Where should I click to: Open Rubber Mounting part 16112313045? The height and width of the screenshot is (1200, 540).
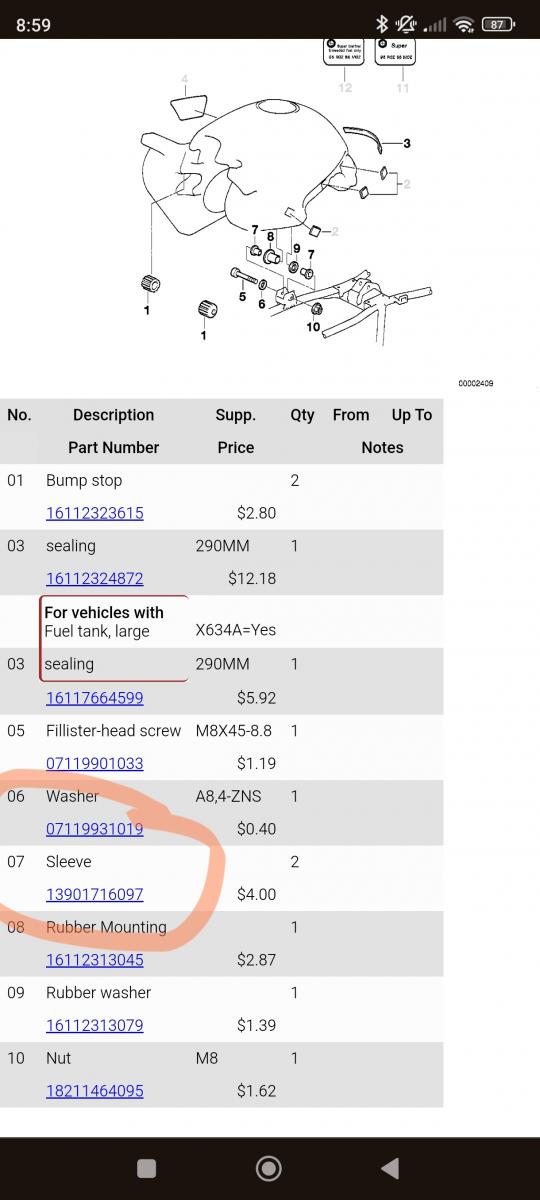click(95, 960)
